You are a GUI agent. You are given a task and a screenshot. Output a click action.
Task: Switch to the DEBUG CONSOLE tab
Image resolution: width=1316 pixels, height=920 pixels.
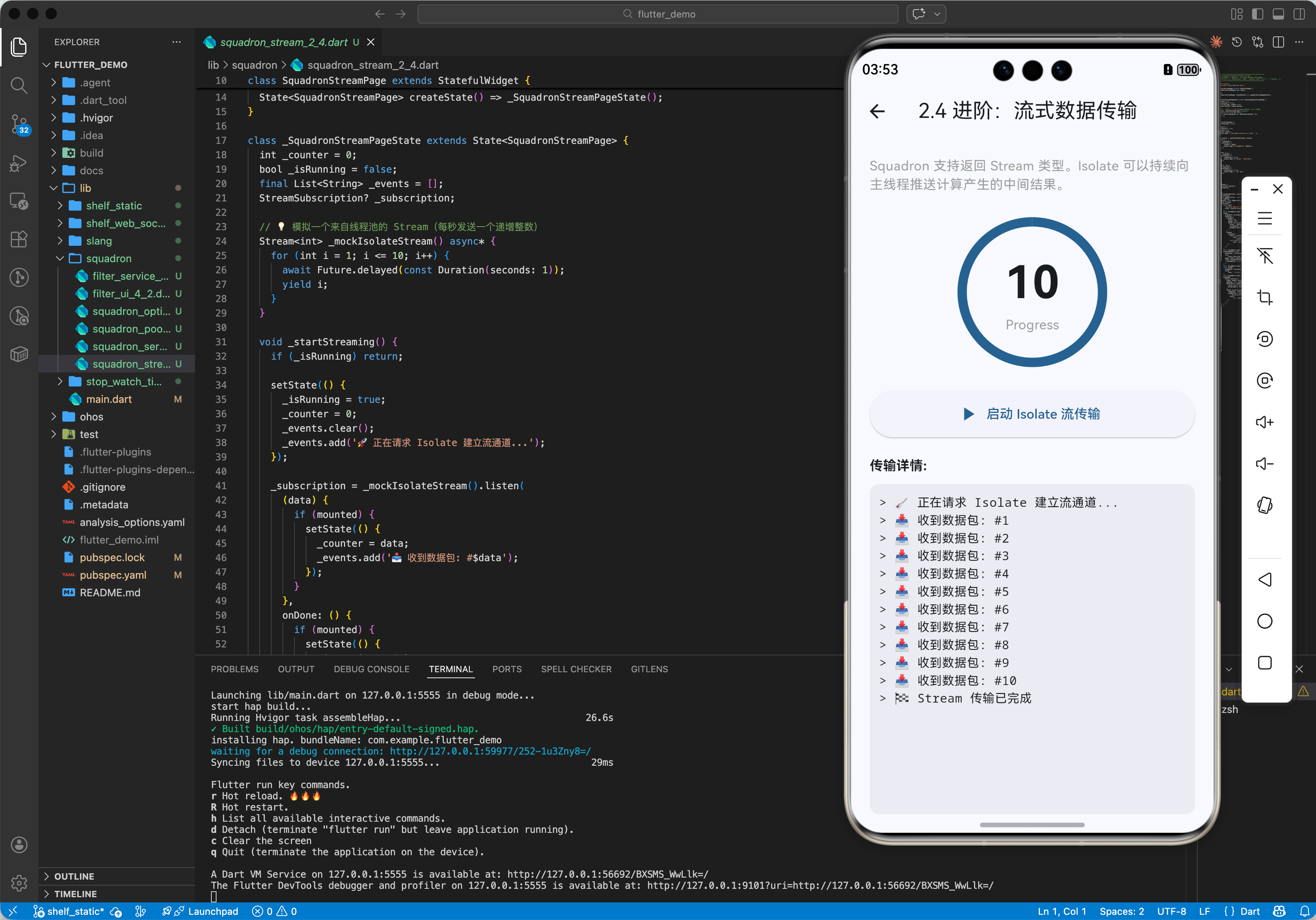tap(372, 669)
